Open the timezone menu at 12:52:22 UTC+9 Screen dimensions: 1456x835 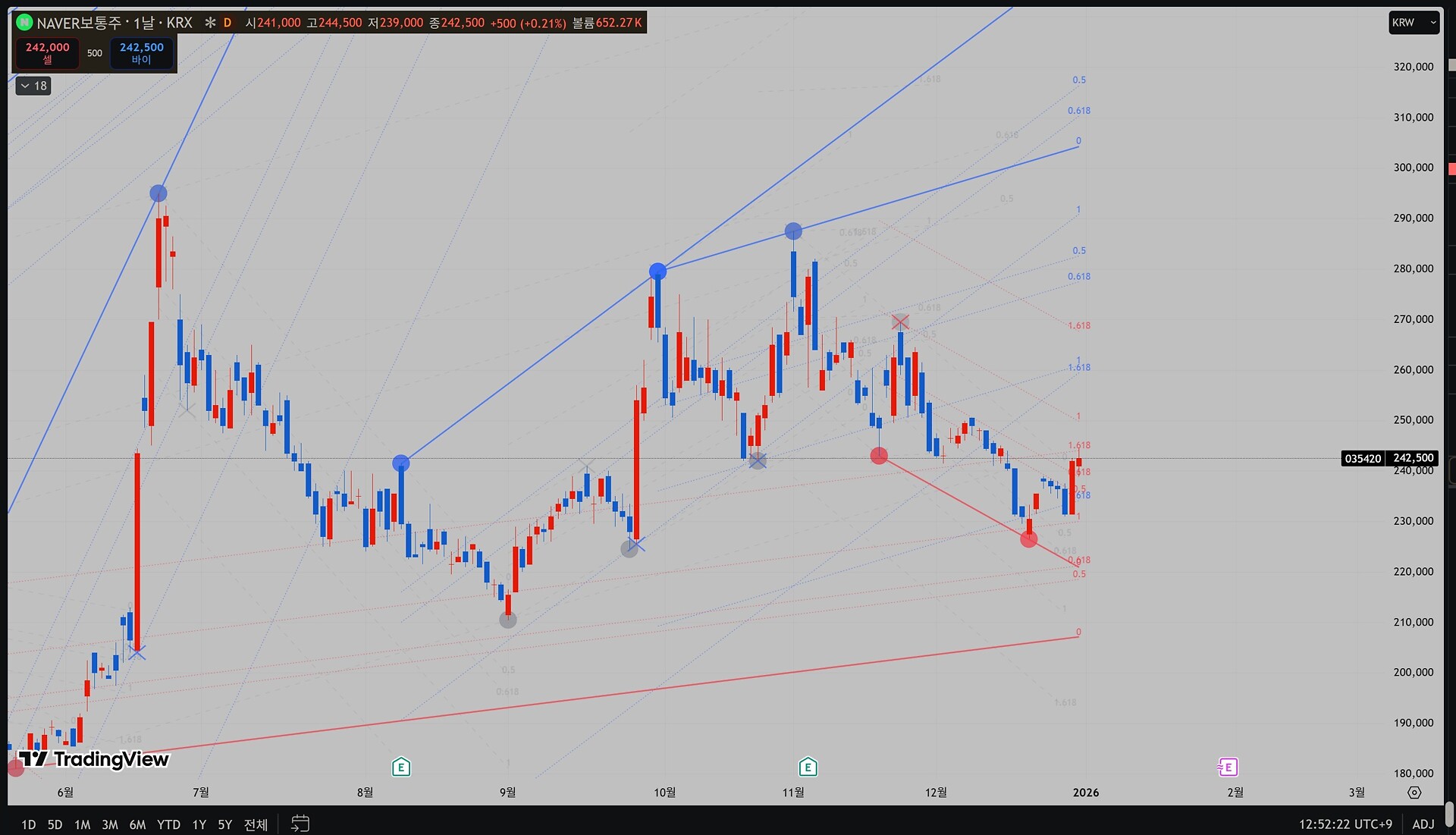1345,824
